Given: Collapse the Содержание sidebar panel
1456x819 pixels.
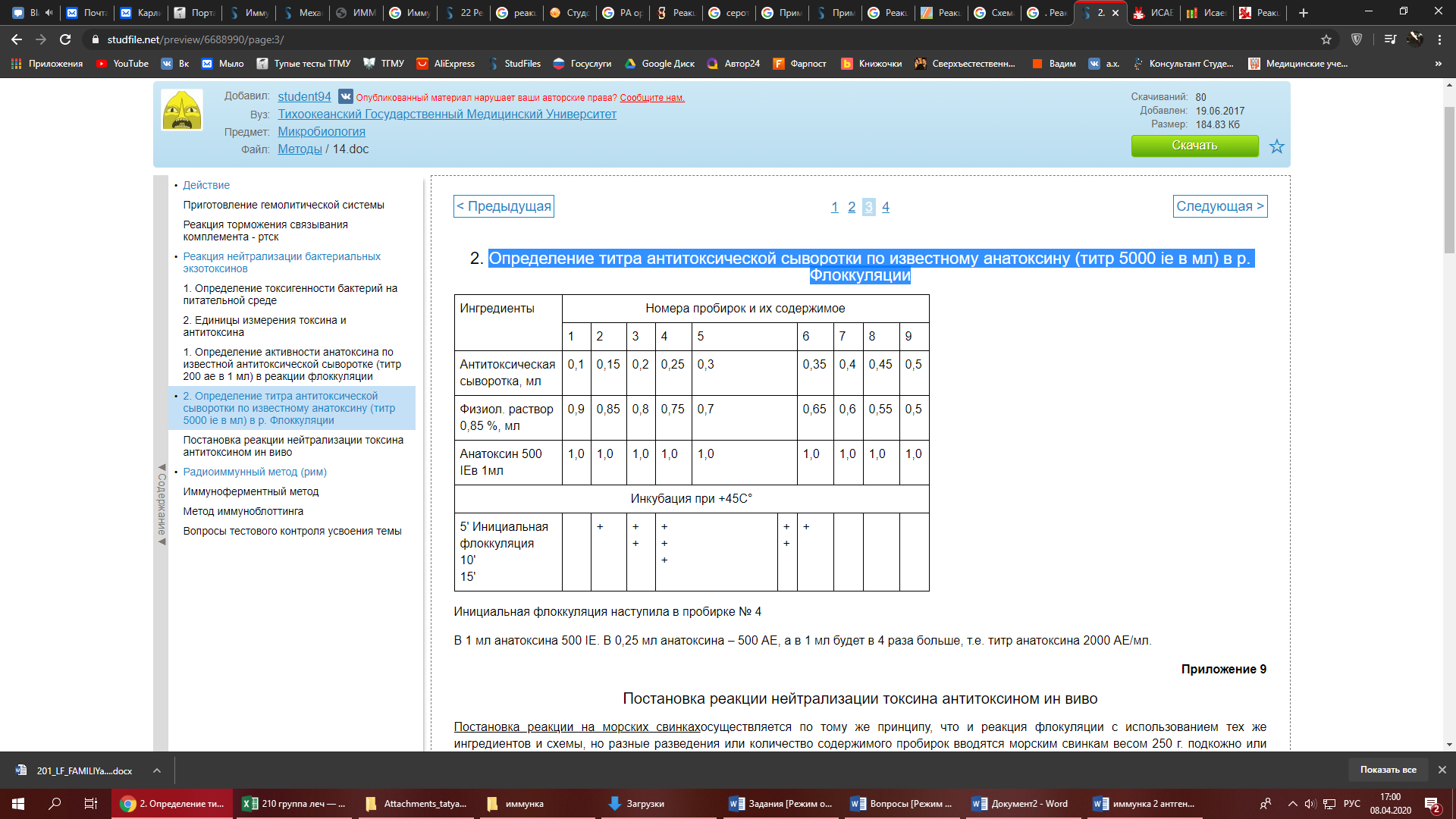Looking at the screenshot, I should point(161,504).
